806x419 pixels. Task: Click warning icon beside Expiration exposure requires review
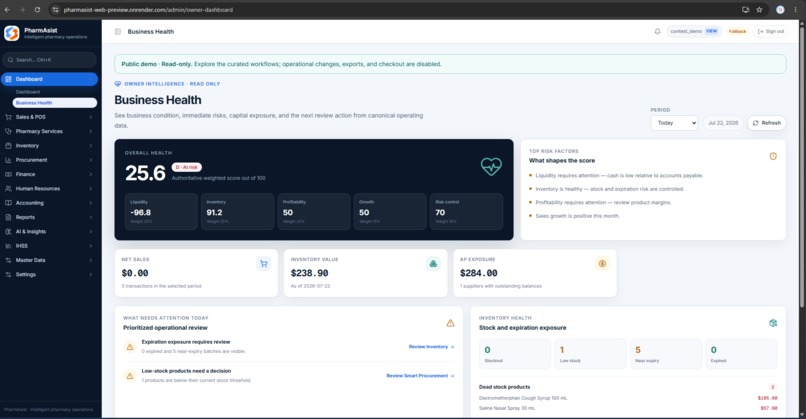(x=130, y=347)
